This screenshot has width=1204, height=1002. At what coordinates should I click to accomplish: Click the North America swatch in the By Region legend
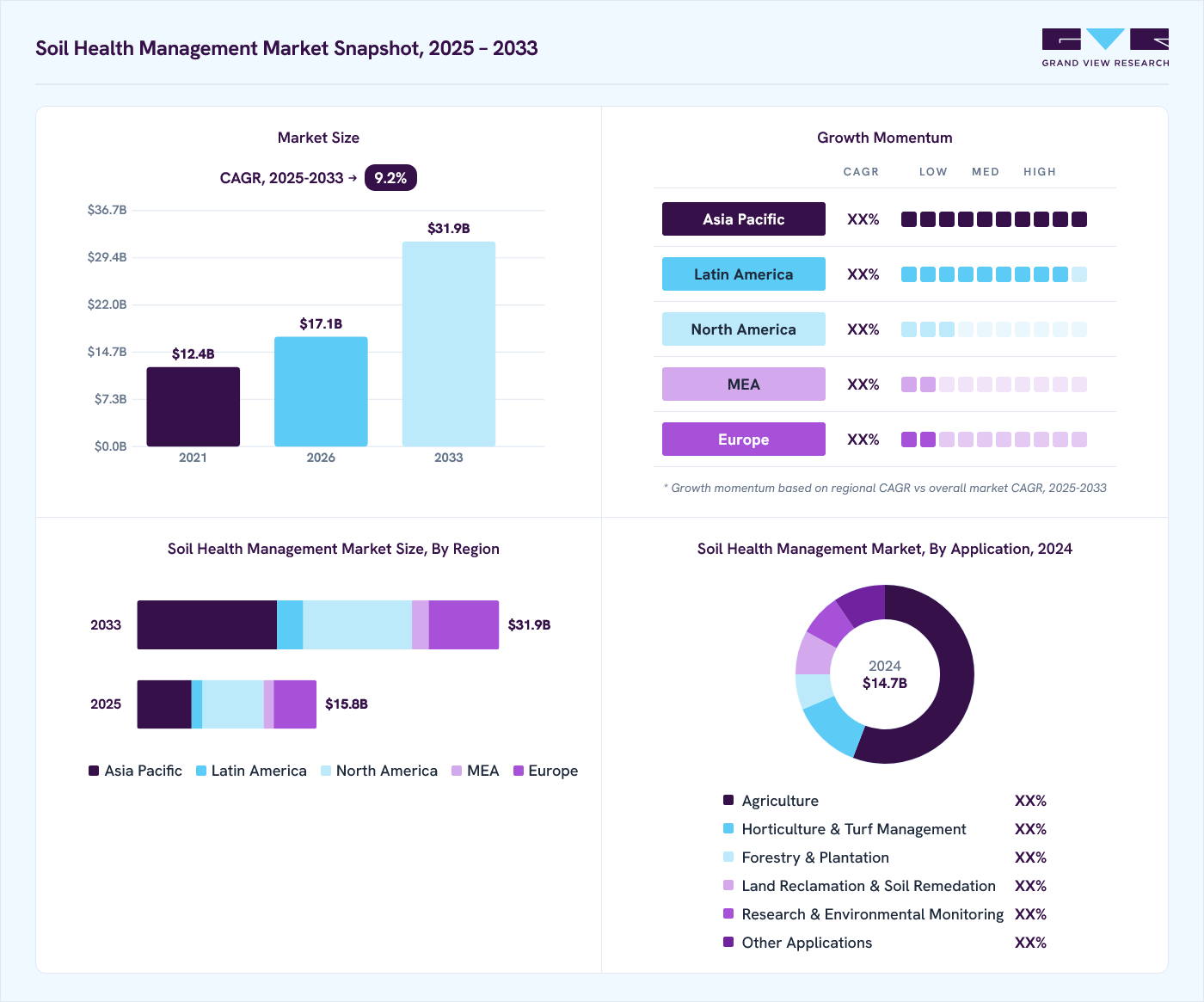click(x=326, y=771)
